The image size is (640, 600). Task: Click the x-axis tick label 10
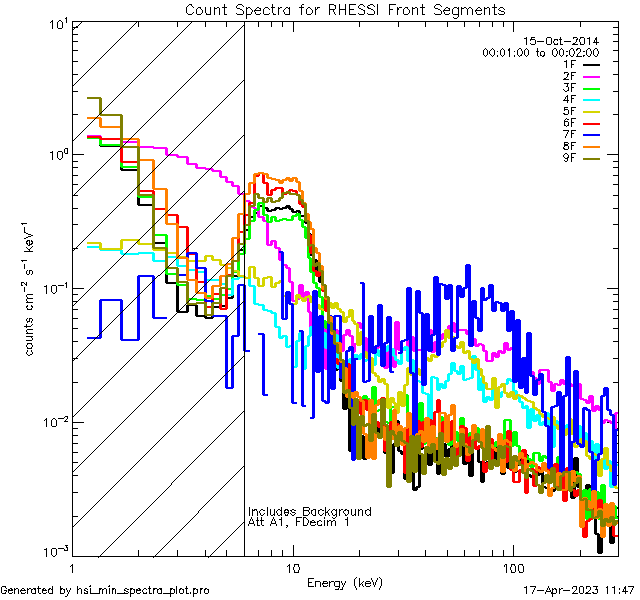click(292, 567)
